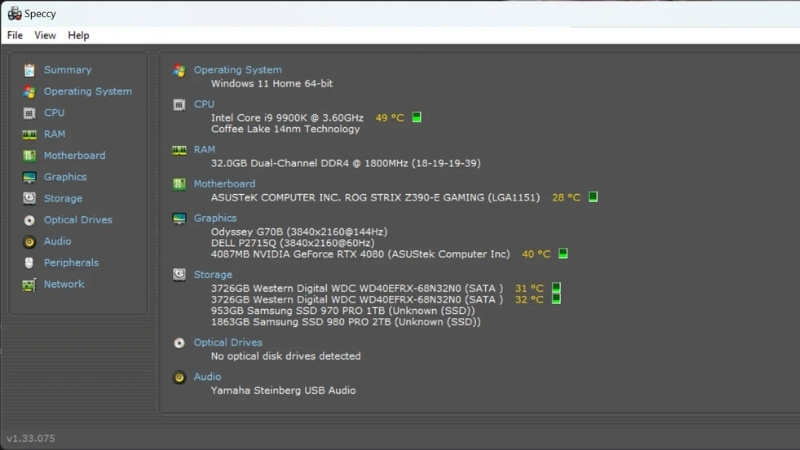Click the Peripherals mouse icon in the sidebar

pyautogui.click(x=29, y=263)
